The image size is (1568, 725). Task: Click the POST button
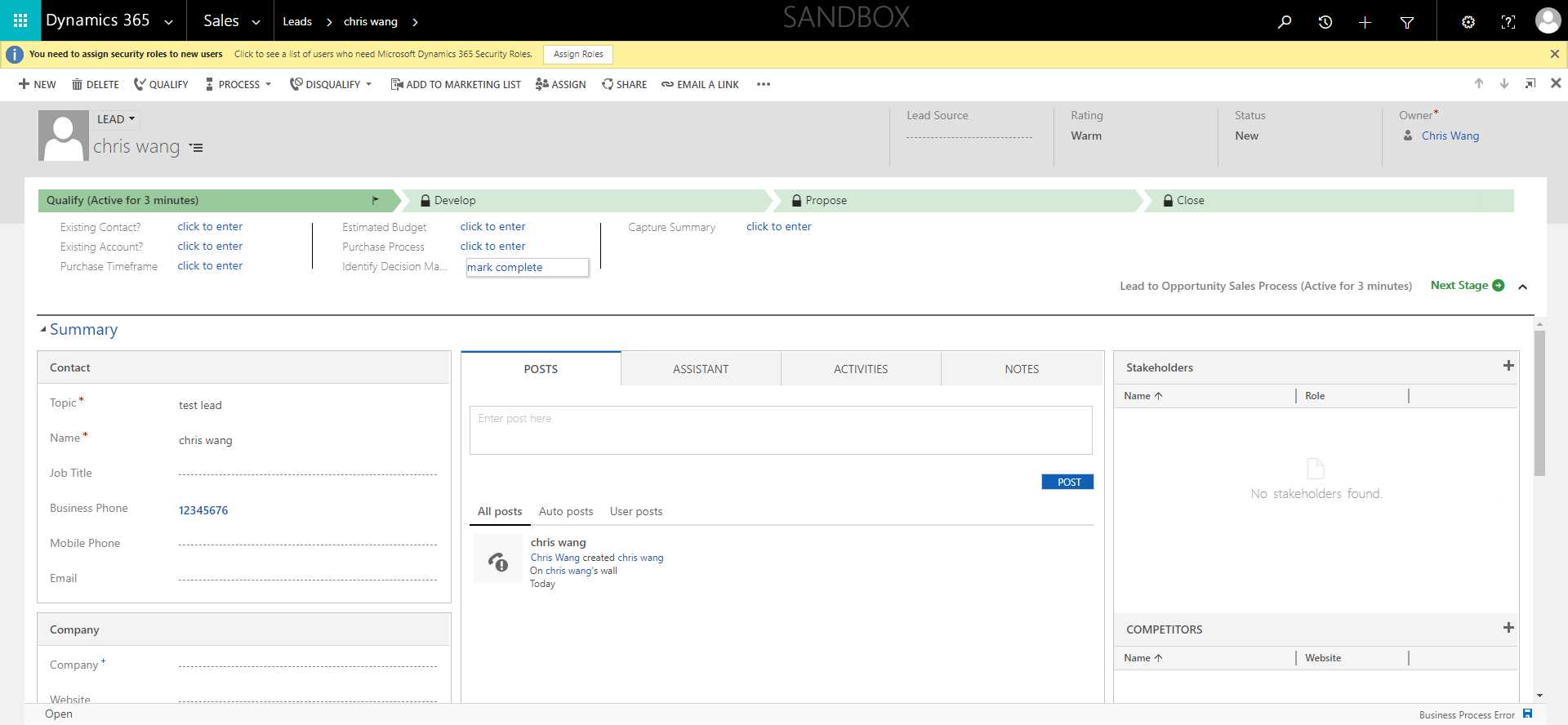pos(1068,482)
